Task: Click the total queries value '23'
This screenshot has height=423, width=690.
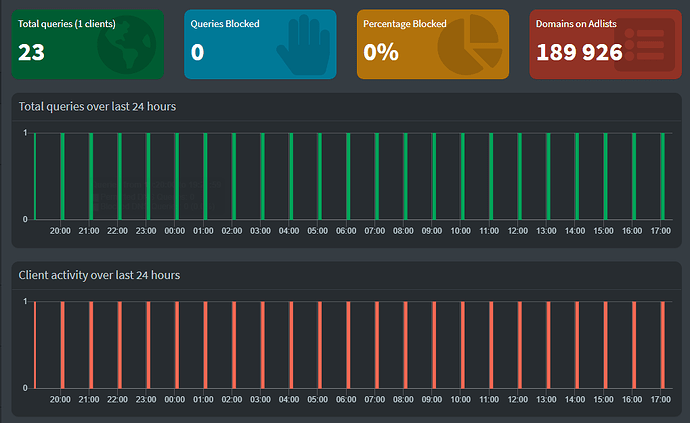Action: tap(31, 52)
